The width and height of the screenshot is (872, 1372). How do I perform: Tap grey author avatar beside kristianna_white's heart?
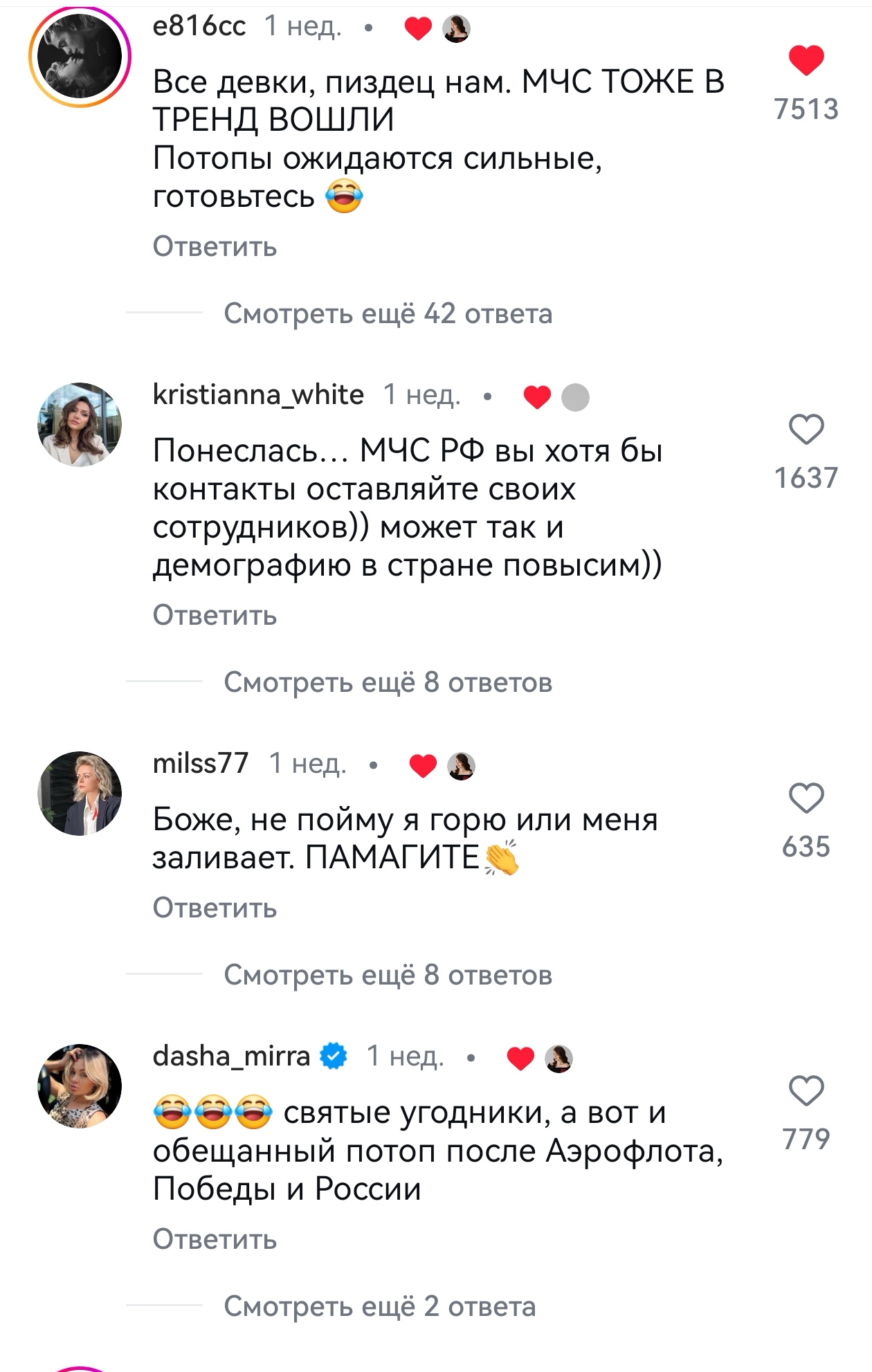575,397
